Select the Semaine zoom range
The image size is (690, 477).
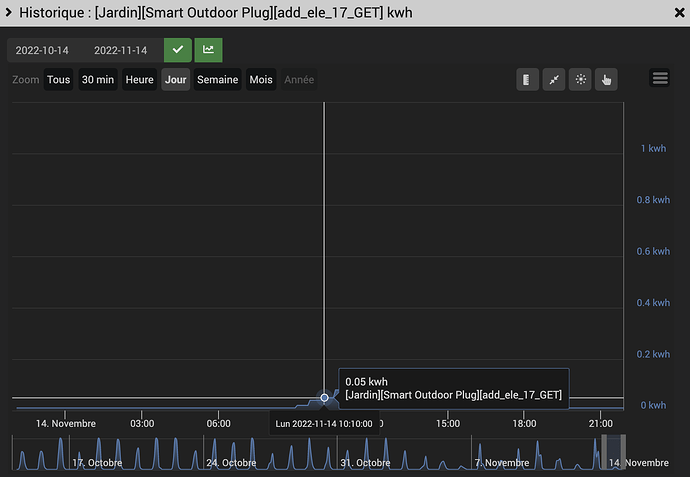[x=217, y=80]
